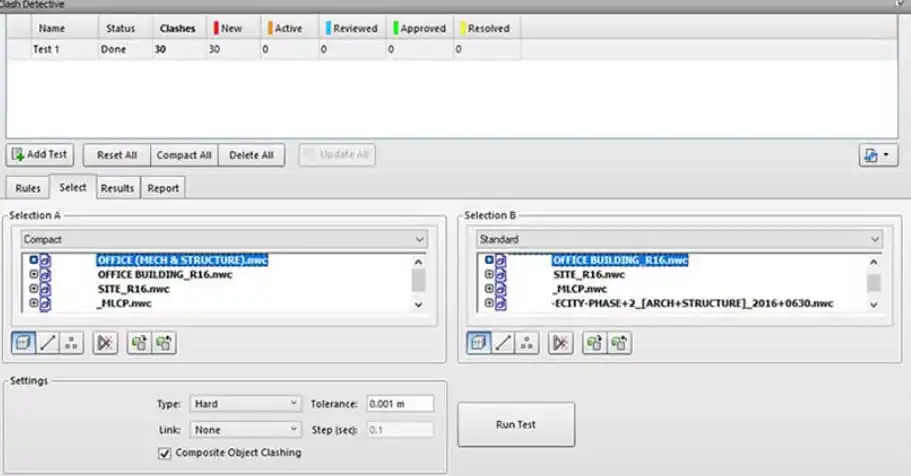911x476 pixels.
Task: Click the Name column header
Action: (64, 28)
